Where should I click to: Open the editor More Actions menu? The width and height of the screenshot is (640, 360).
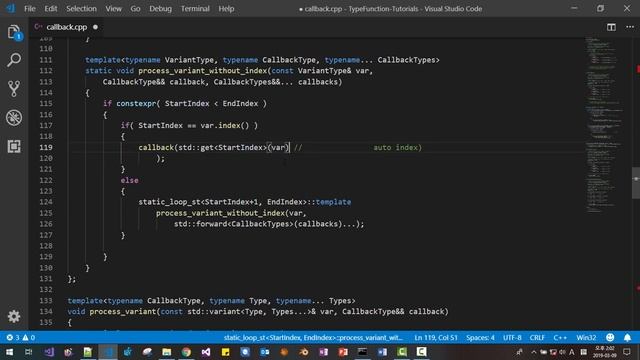point(630,27)
